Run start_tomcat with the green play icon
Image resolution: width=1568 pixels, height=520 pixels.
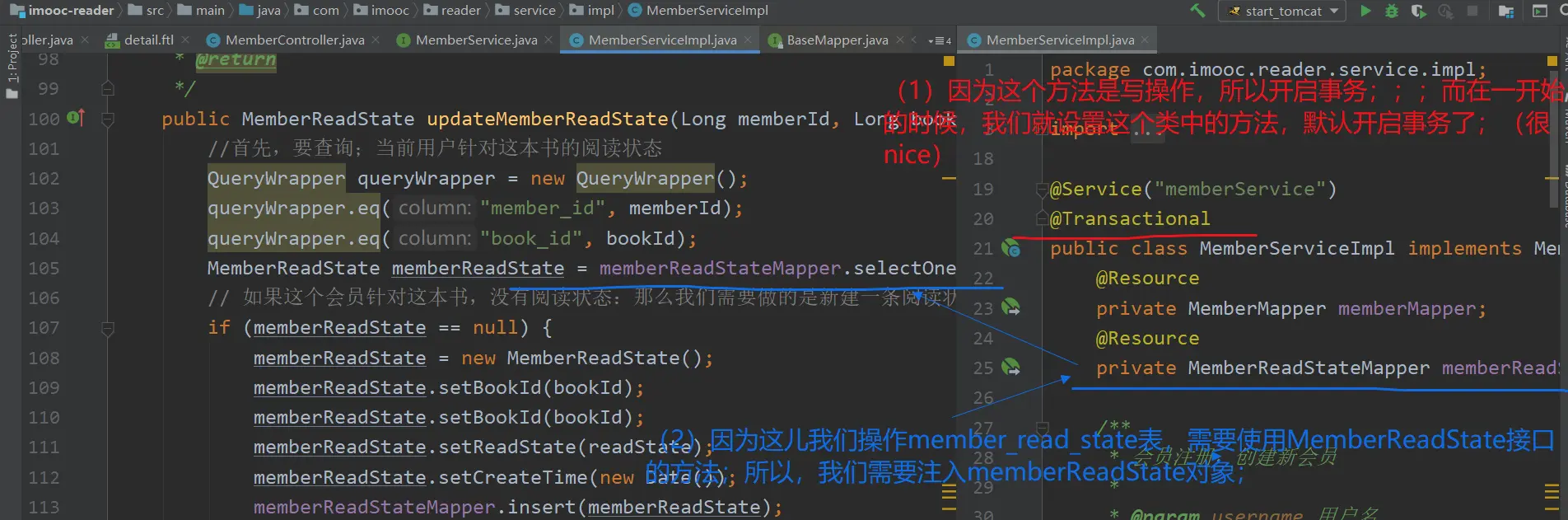(x=1365, y=11)
